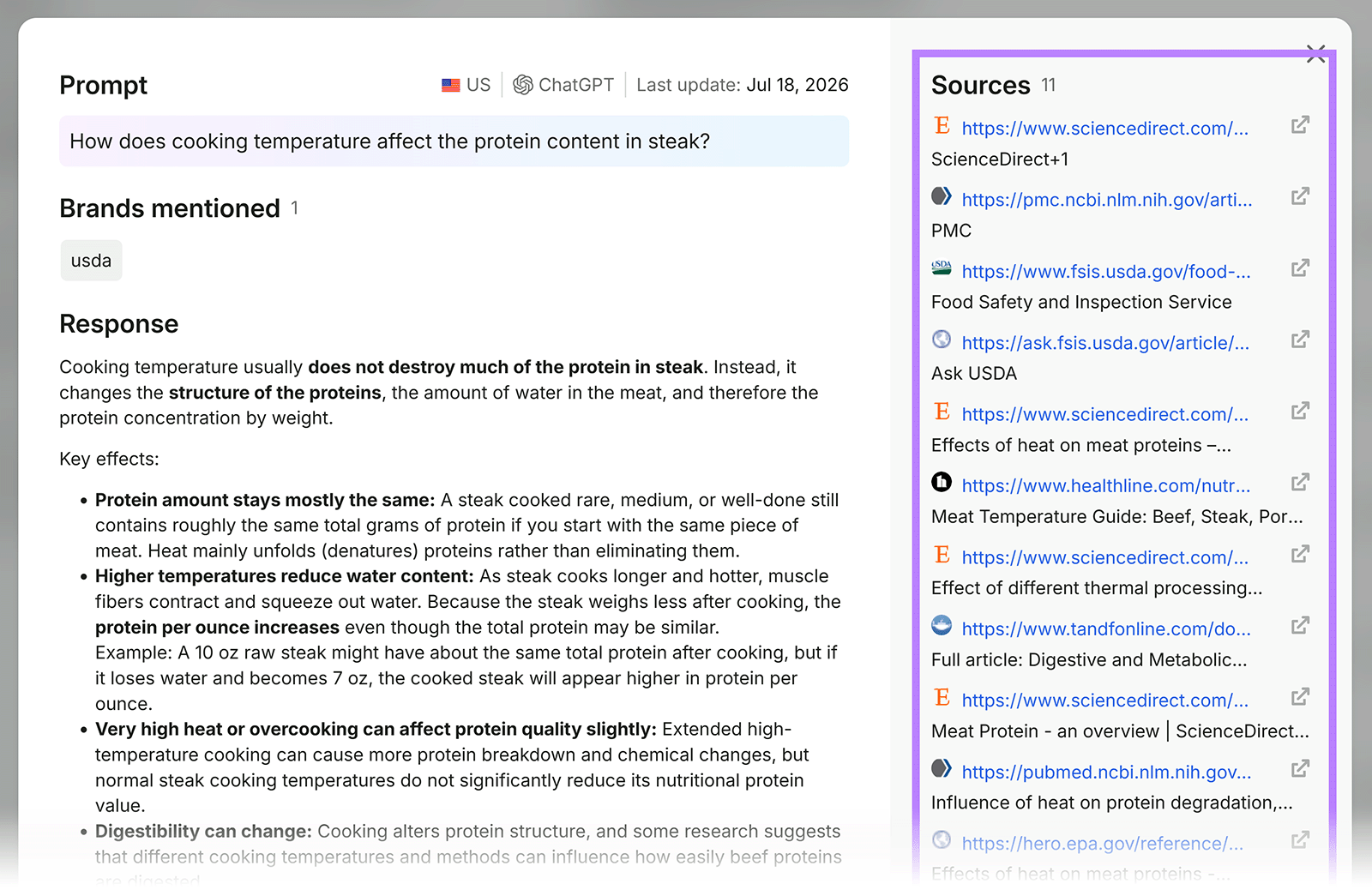
Task: Open sciencedirect link above 'Effects of heat on meat proteins'
Action: point(1104,414)
